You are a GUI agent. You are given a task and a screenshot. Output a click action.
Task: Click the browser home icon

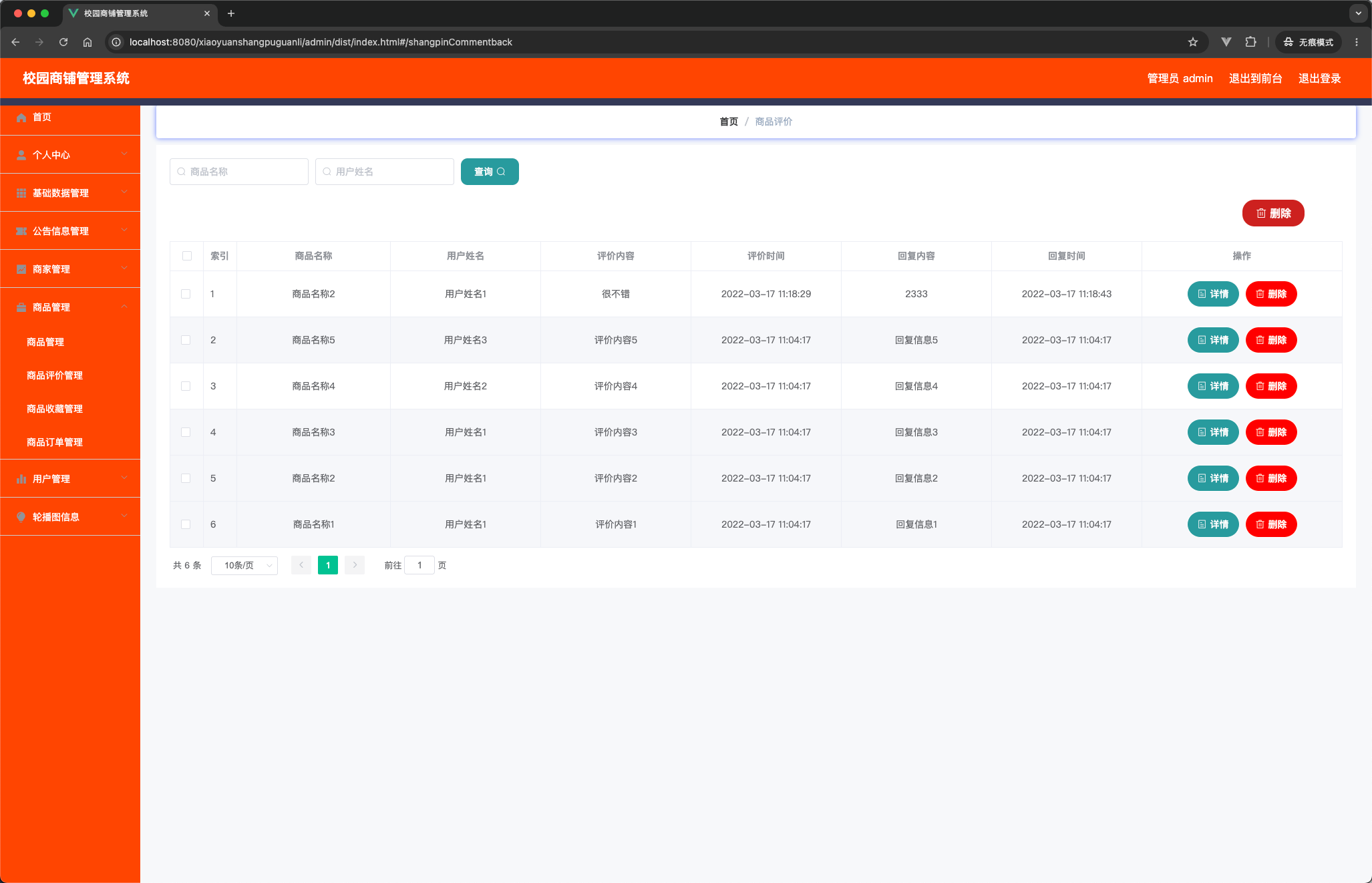(x=88, y=42)
